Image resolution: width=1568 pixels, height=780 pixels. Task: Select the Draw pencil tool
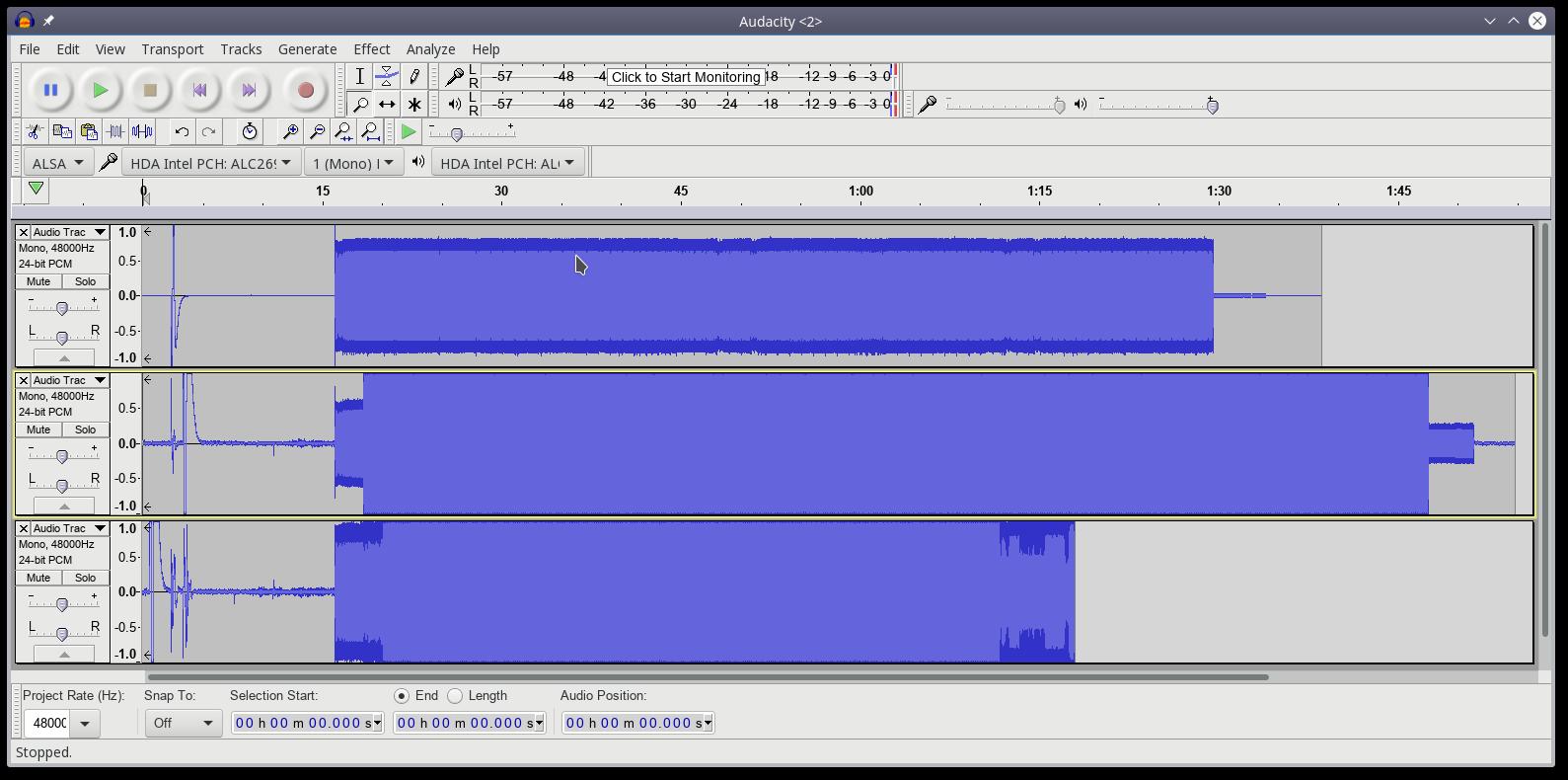pyautogui.click(x=414, y=76)
